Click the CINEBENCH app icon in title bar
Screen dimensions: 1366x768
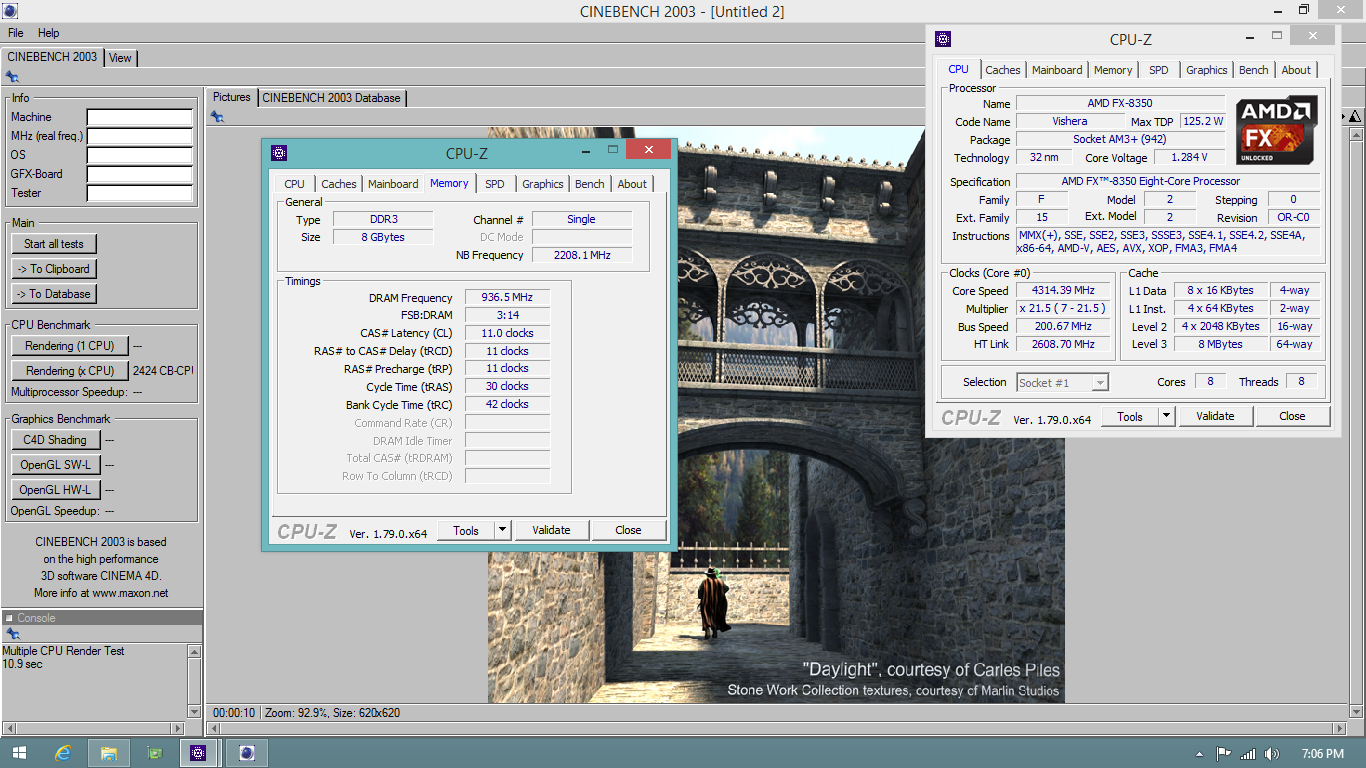[10, 11]
